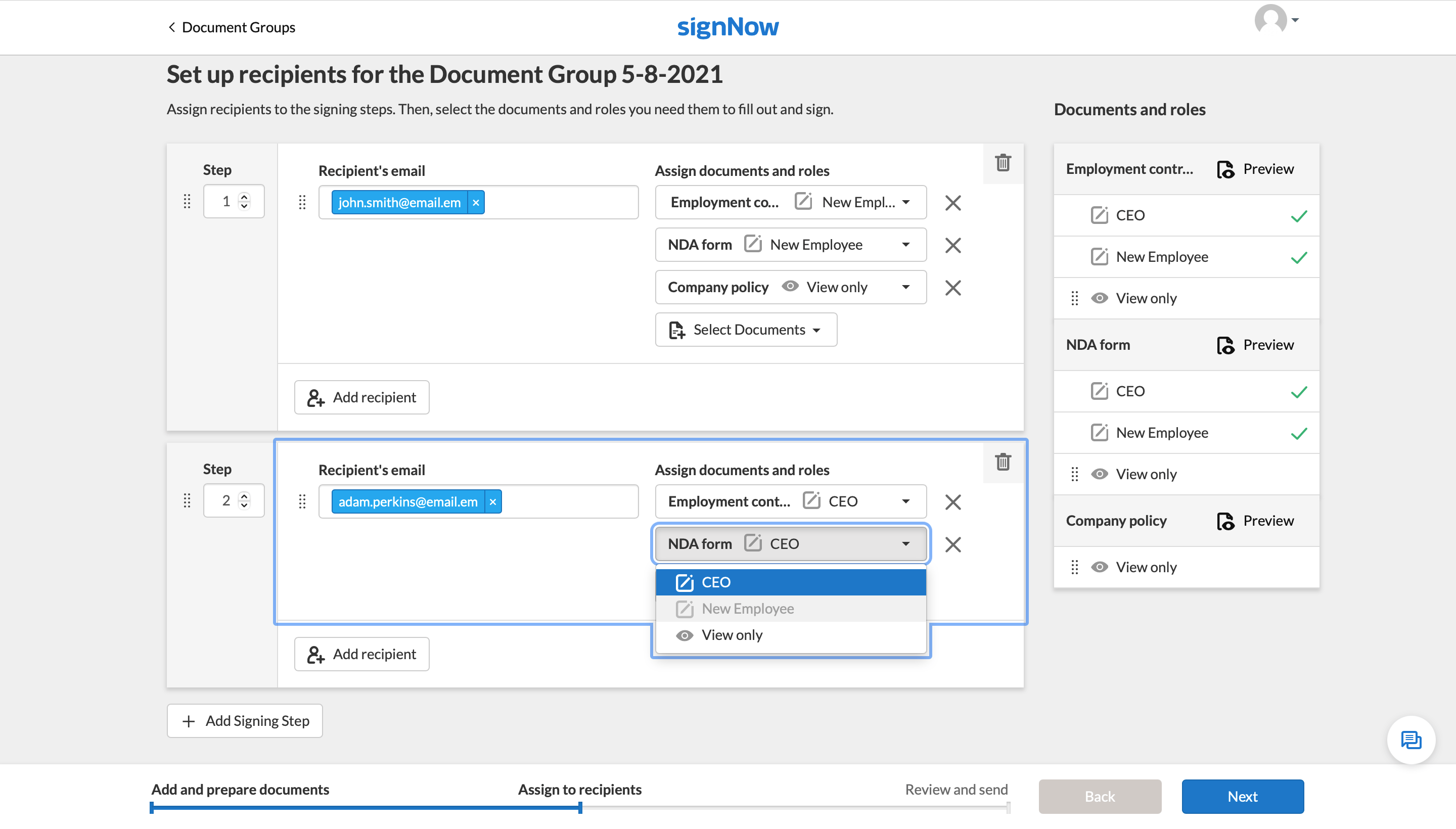Image resolution: width=1456 pixels, height=829 pixels.
Task: Remove adam.perkins@email.em recipient tag
Action: [x=493, y=501]
